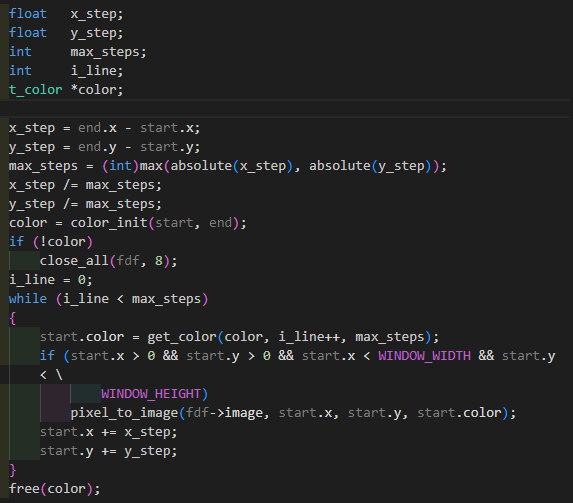Click 'i_line++' in get_color arguments
This screenshot has width=573, height=503.
pos(309,337)
